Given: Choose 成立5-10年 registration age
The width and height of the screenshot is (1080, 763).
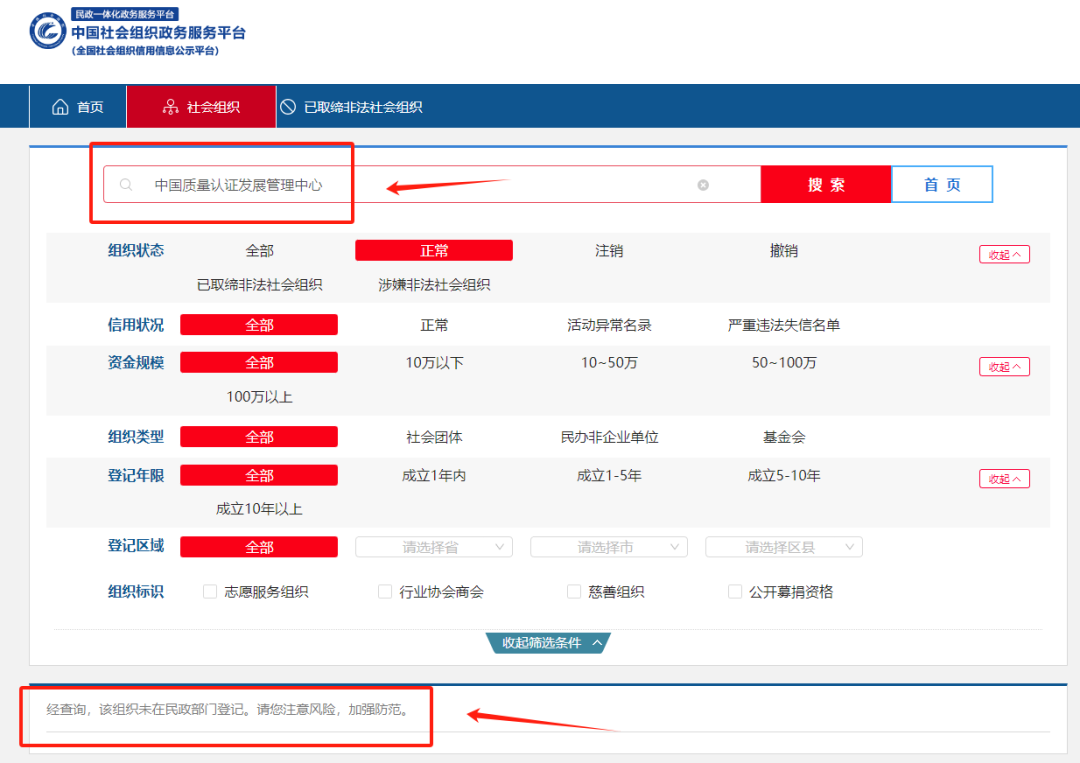Looking at the screenshot, I should tap(784, 476).
